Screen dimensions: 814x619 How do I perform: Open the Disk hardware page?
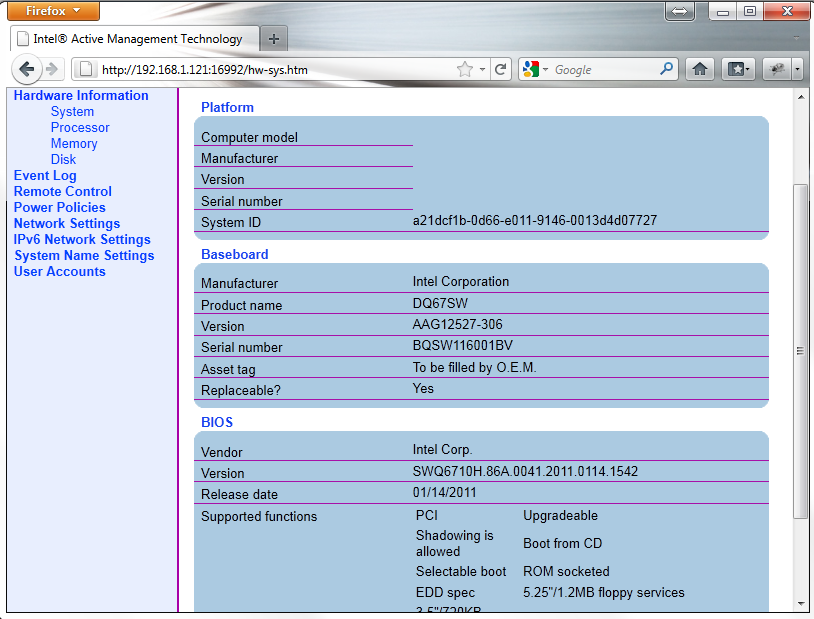[63, 159]
